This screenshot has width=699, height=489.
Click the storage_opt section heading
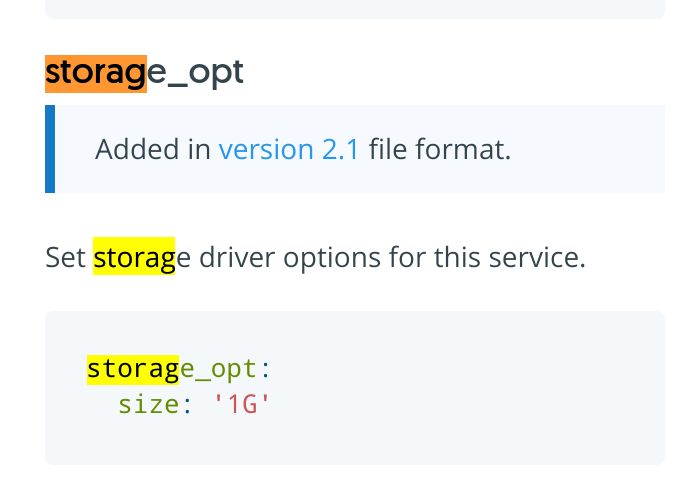pyautogui.click(x=144, y=73)
